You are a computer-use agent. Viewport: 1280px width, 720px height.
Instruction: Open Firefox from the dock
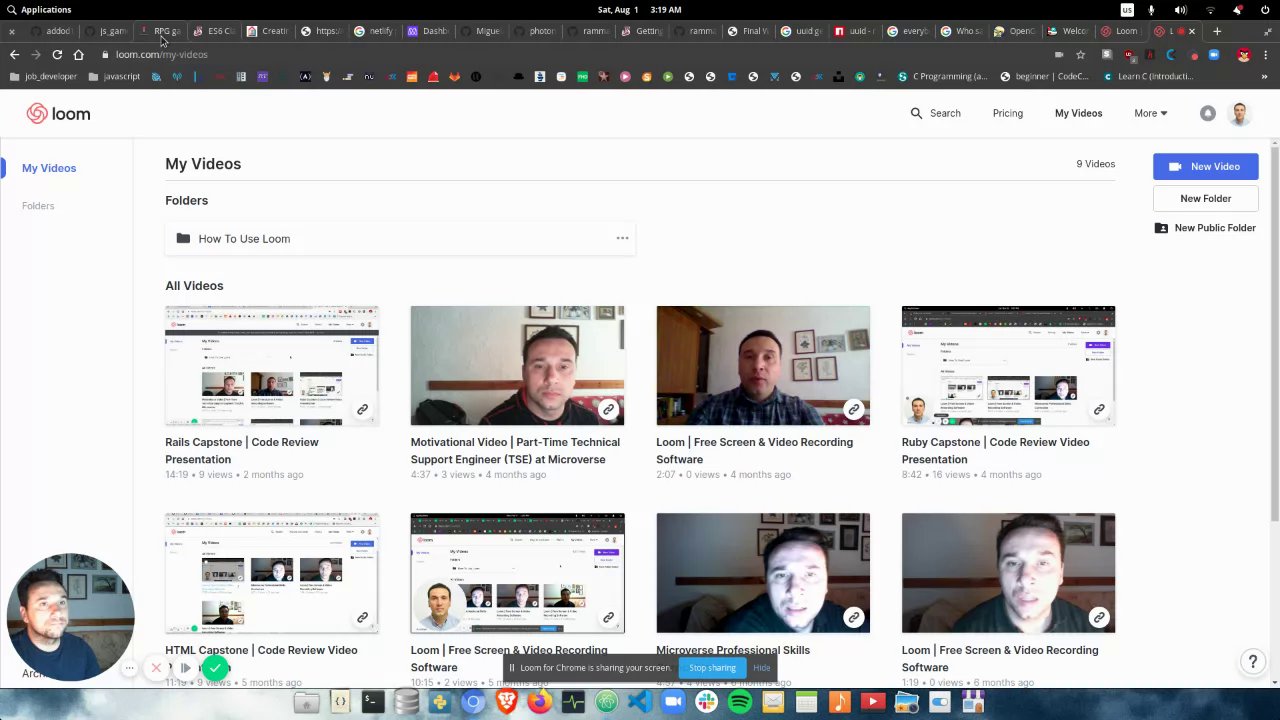click(540, 702)
